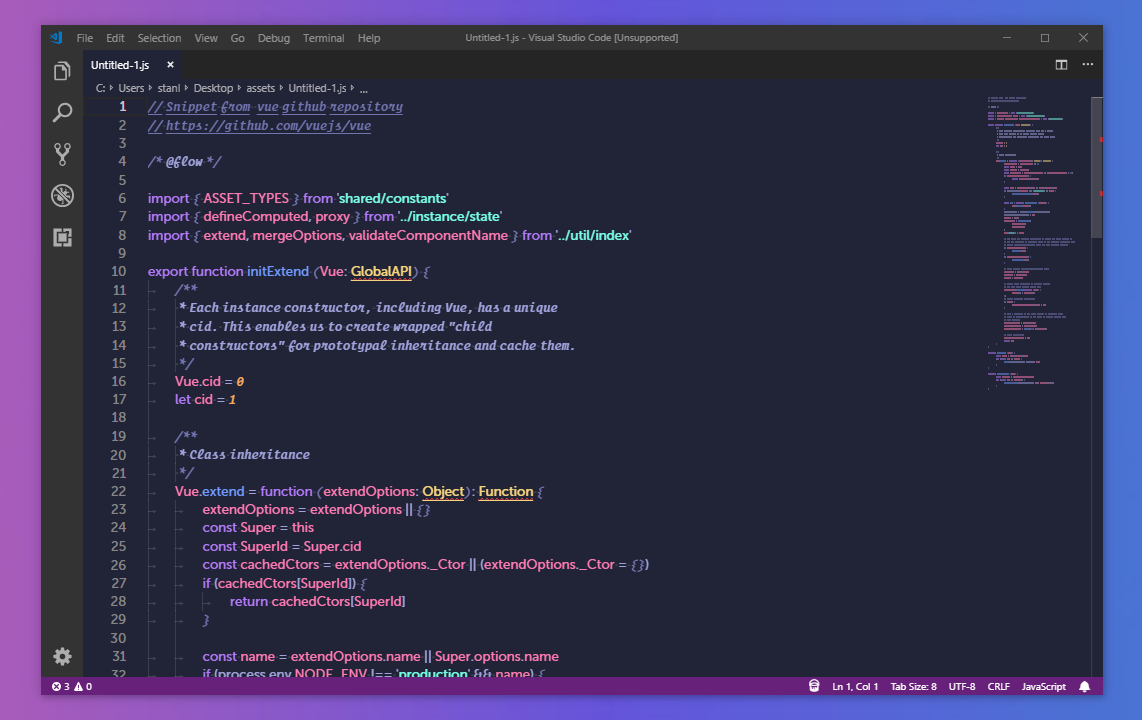
Task: Click the stanl breadcrumb segment
Action: (x=169, y=88)
